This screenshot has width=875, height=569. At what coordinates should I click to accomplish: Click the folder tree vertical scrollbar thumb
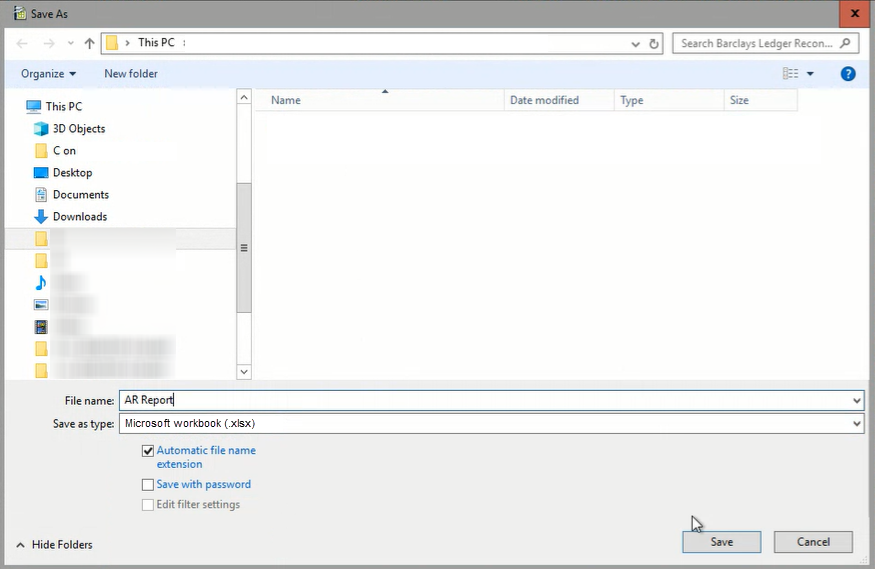tap(244, 248)
